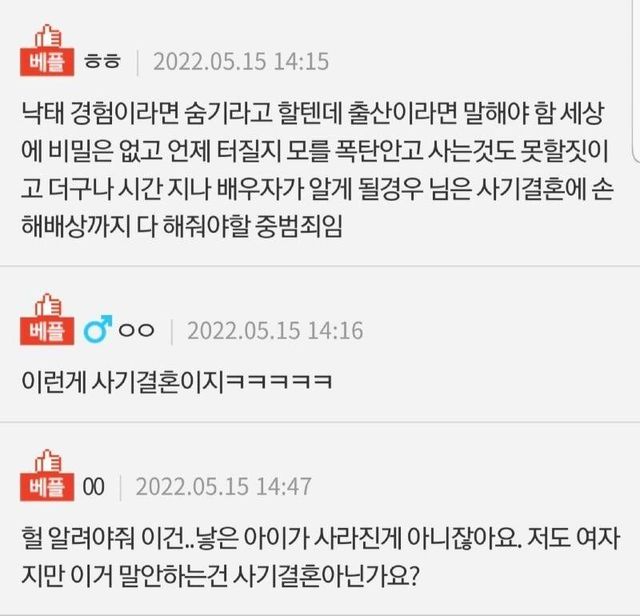Click the comment line starting with 헐 알려야줘

coord(320,538)
